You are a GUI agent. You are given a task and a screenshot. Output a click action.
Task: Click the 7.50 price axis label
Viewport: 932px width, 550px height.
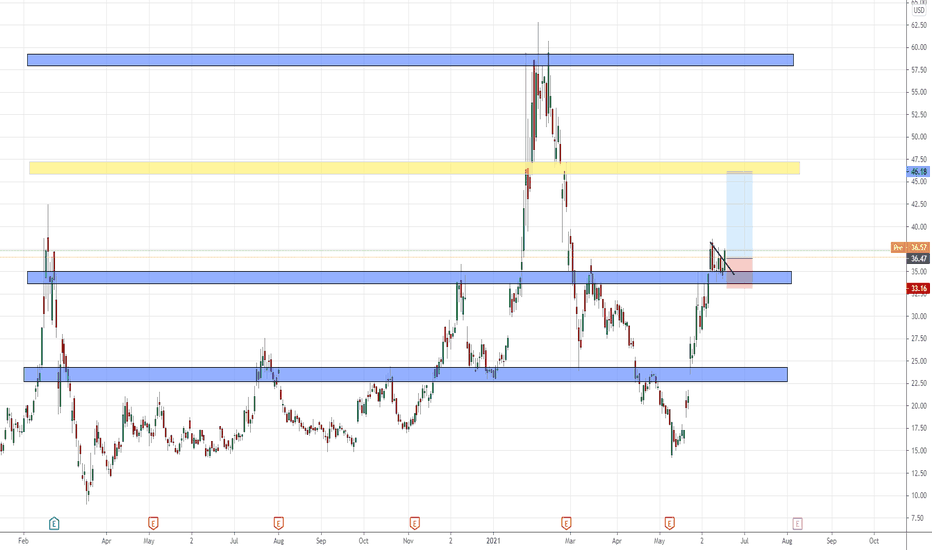pyautogui.click(x=920, y=518)
